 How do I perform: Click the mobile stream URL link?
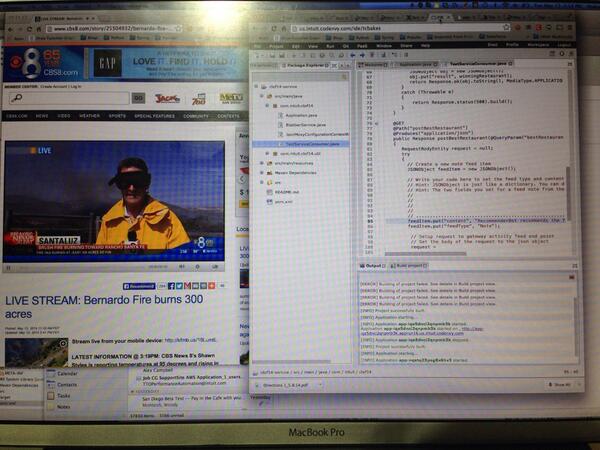click(x=190, y=340)
